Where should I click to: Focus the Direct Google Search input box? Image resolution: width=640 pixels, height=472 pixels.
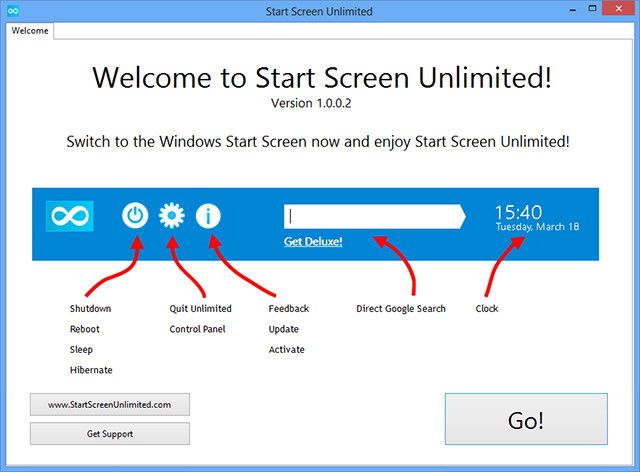(x=375, y=216)
